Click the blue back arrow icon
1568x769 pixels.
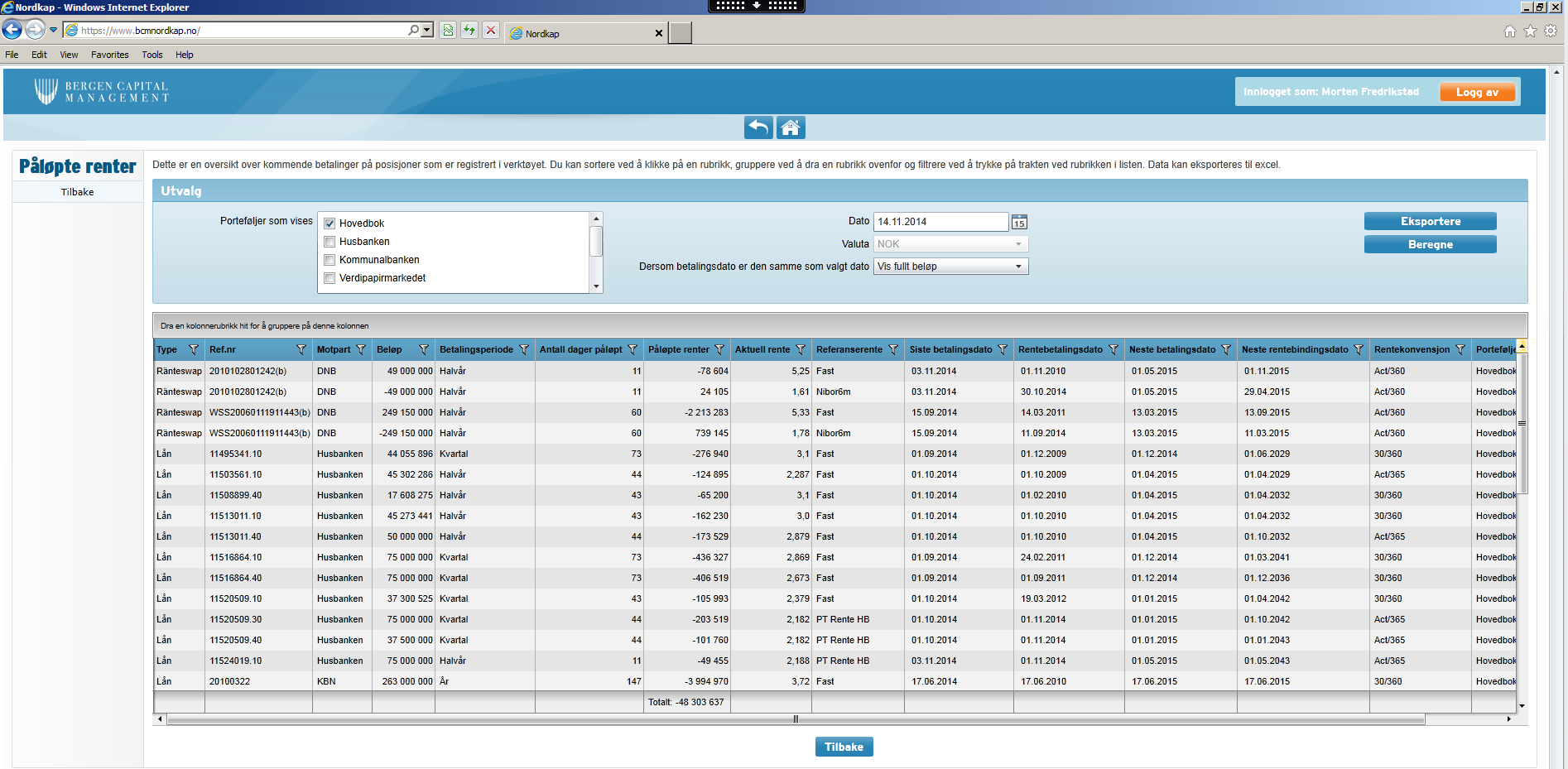tap(758, 127)
